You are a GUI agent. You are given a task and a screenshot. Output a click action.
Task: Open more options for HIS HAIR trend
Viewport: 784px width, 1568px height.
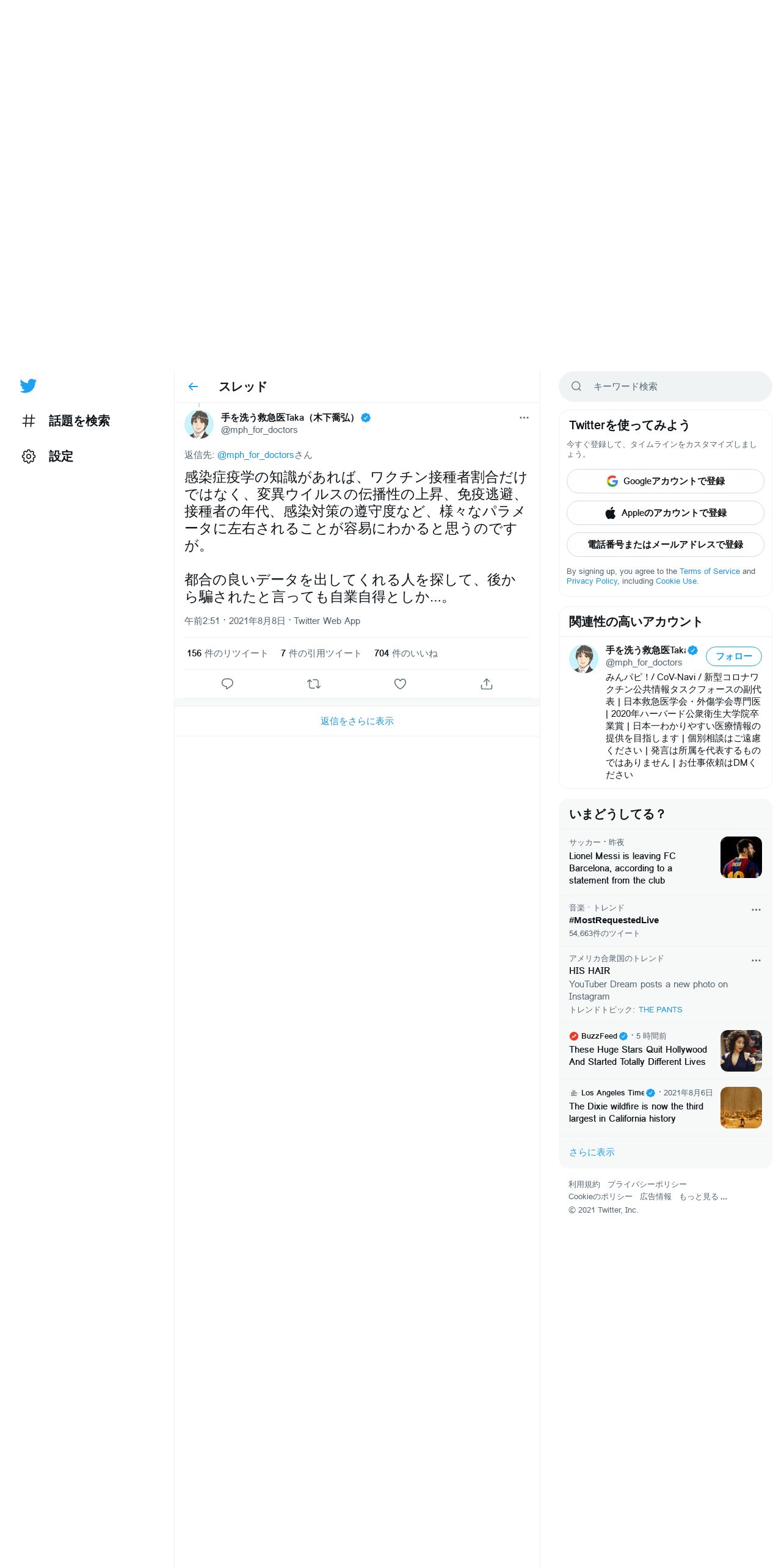[756, 960]
